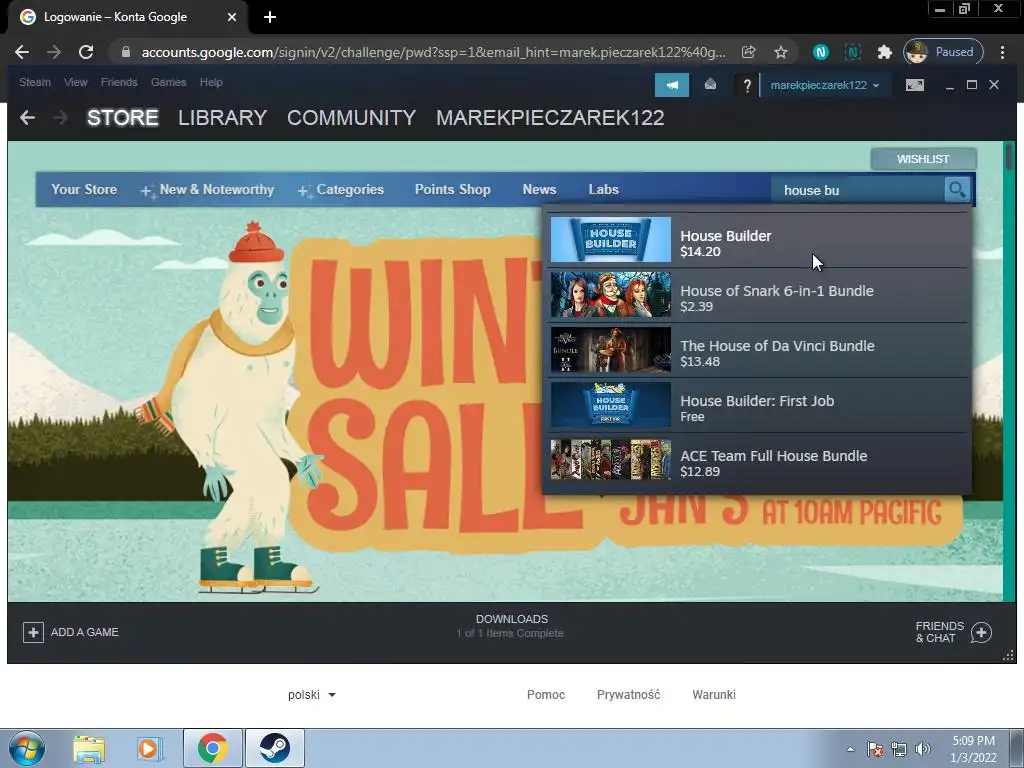Open Steam inbox envelope icon
The width and height of the screenshot is (1024, 768).
pos(710,85)
